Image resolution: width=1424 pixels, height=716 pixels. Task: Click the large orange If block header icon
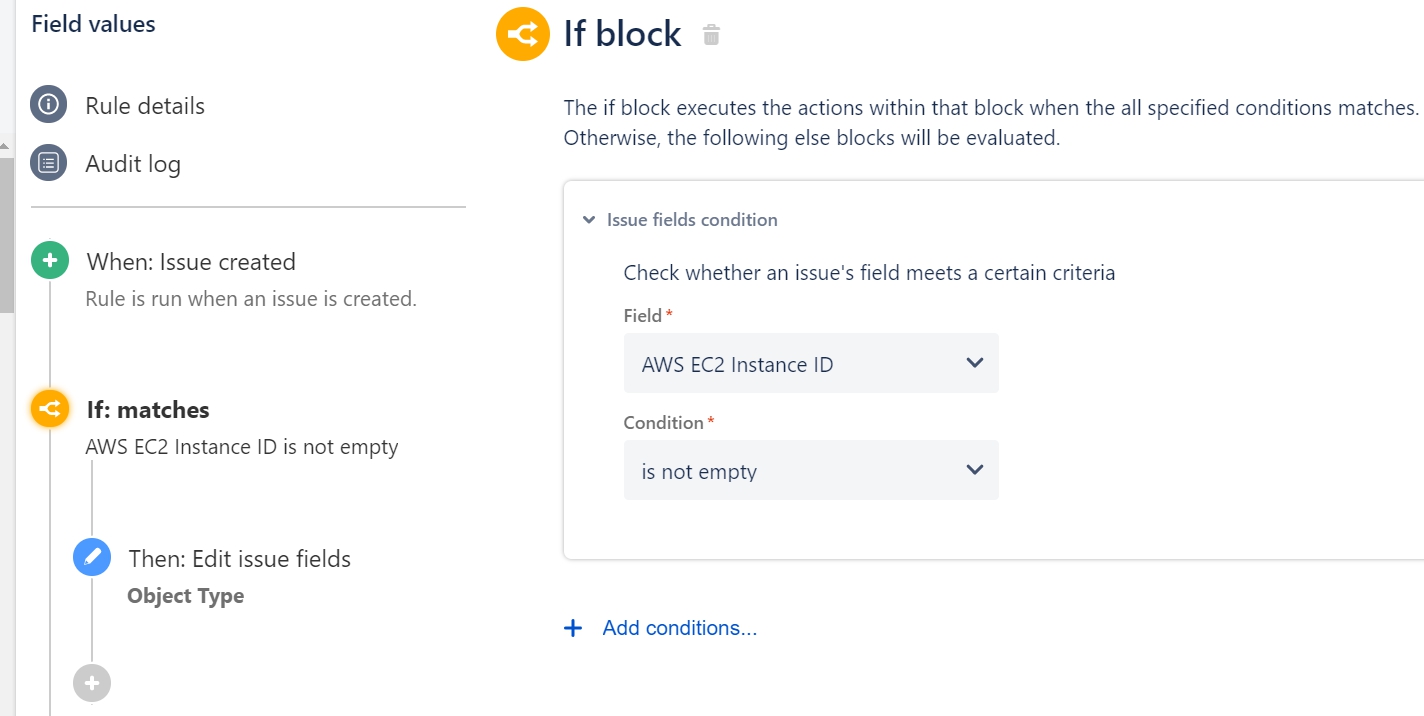tap(523, 34)
